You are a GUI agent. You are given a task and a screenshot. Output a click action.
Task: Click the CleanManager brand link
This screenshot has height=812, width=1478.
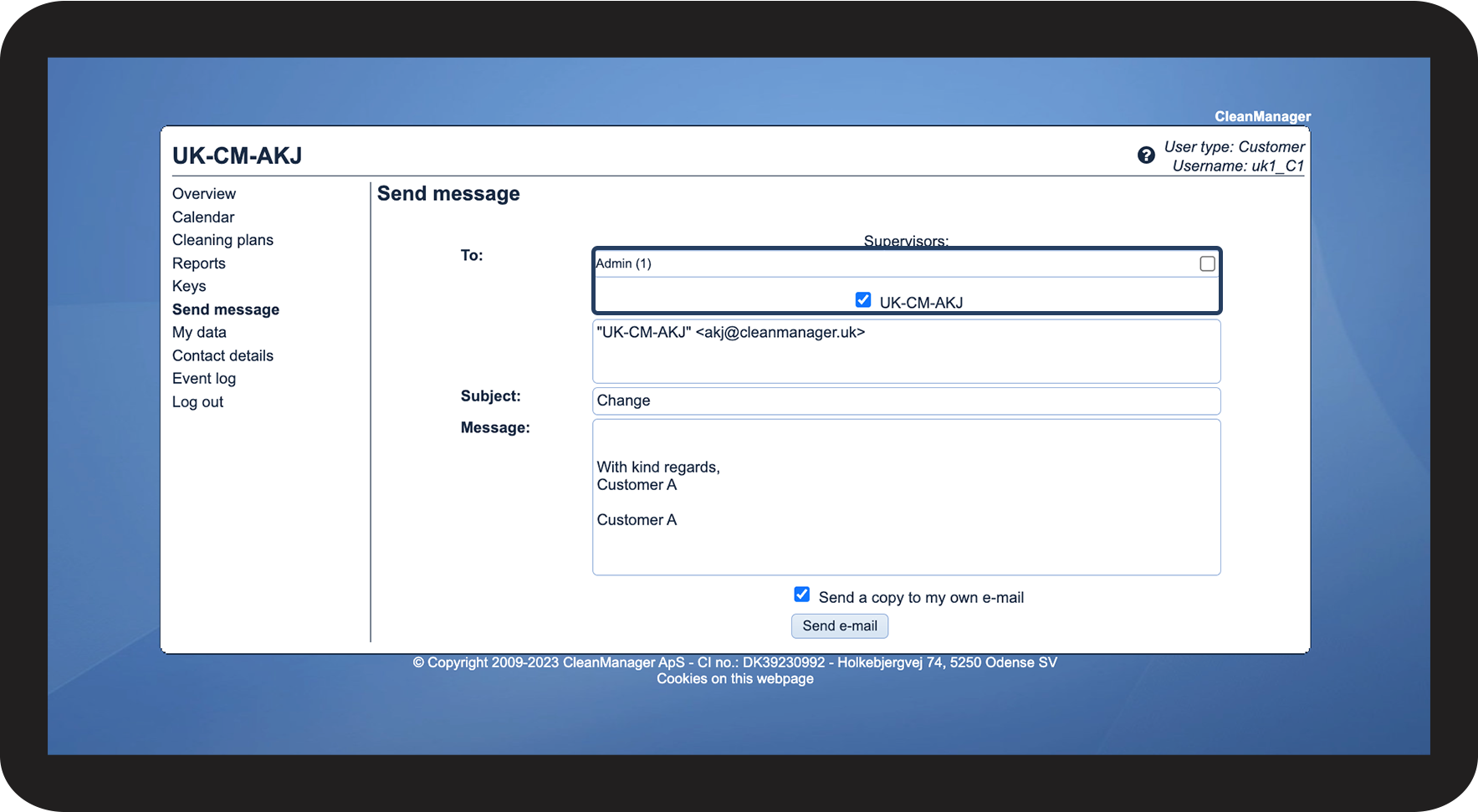point(1262,116)
